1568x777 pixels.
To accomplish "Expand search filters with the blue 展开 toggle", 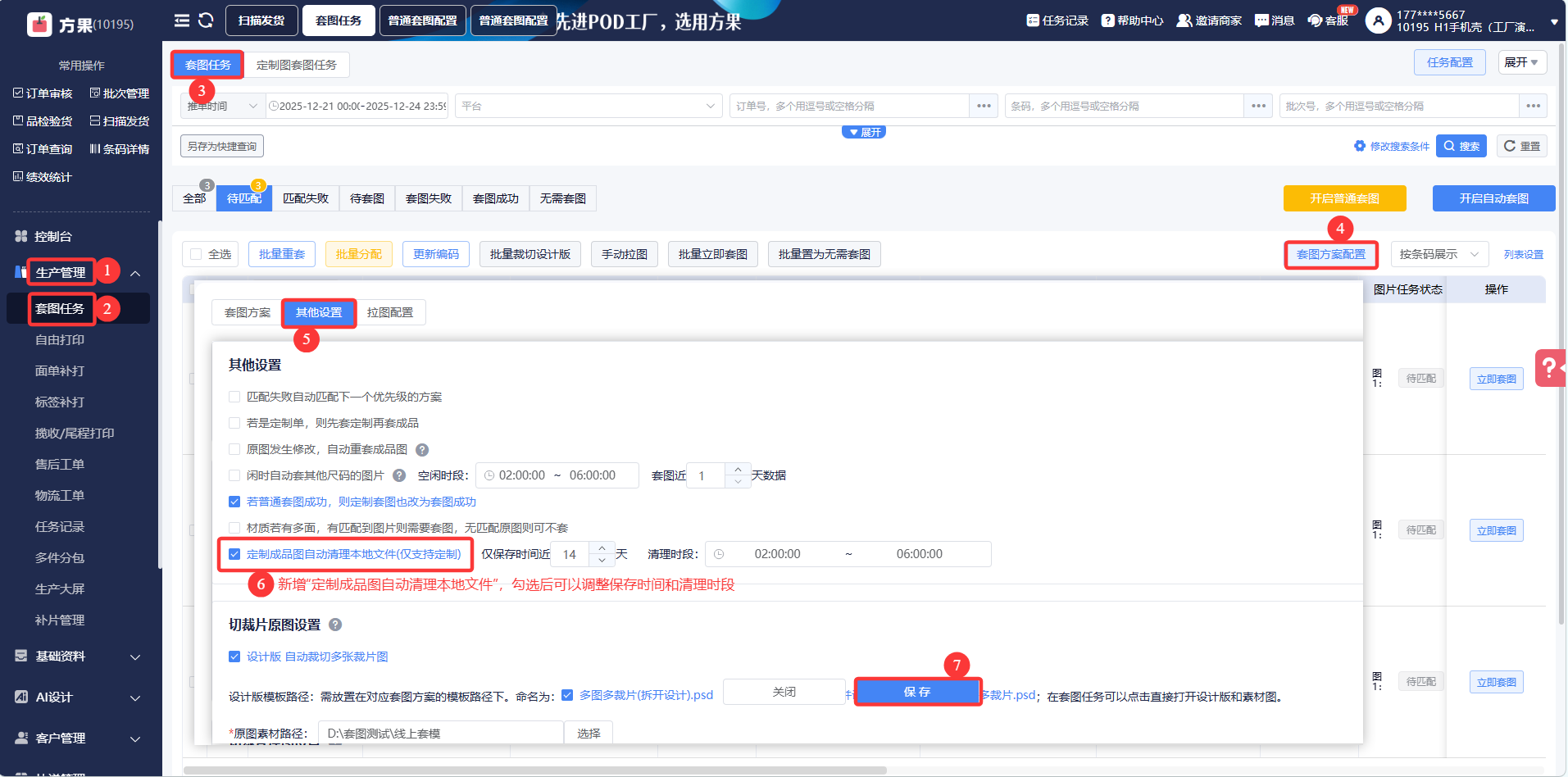I will (864, 132).
